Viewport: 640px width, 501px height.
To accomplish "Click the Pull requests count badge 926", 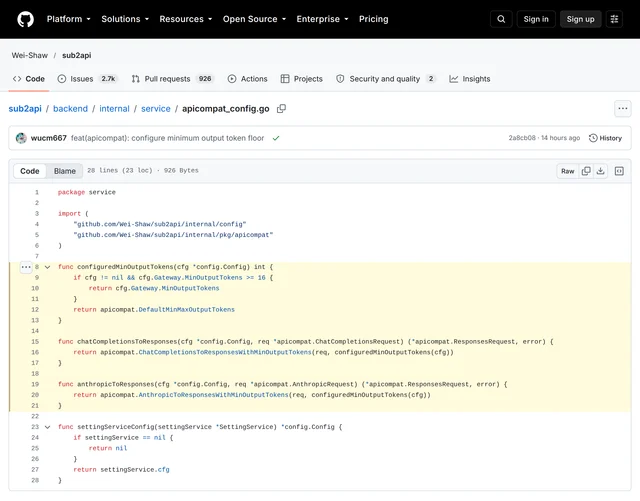I will (x=205, y=79).
